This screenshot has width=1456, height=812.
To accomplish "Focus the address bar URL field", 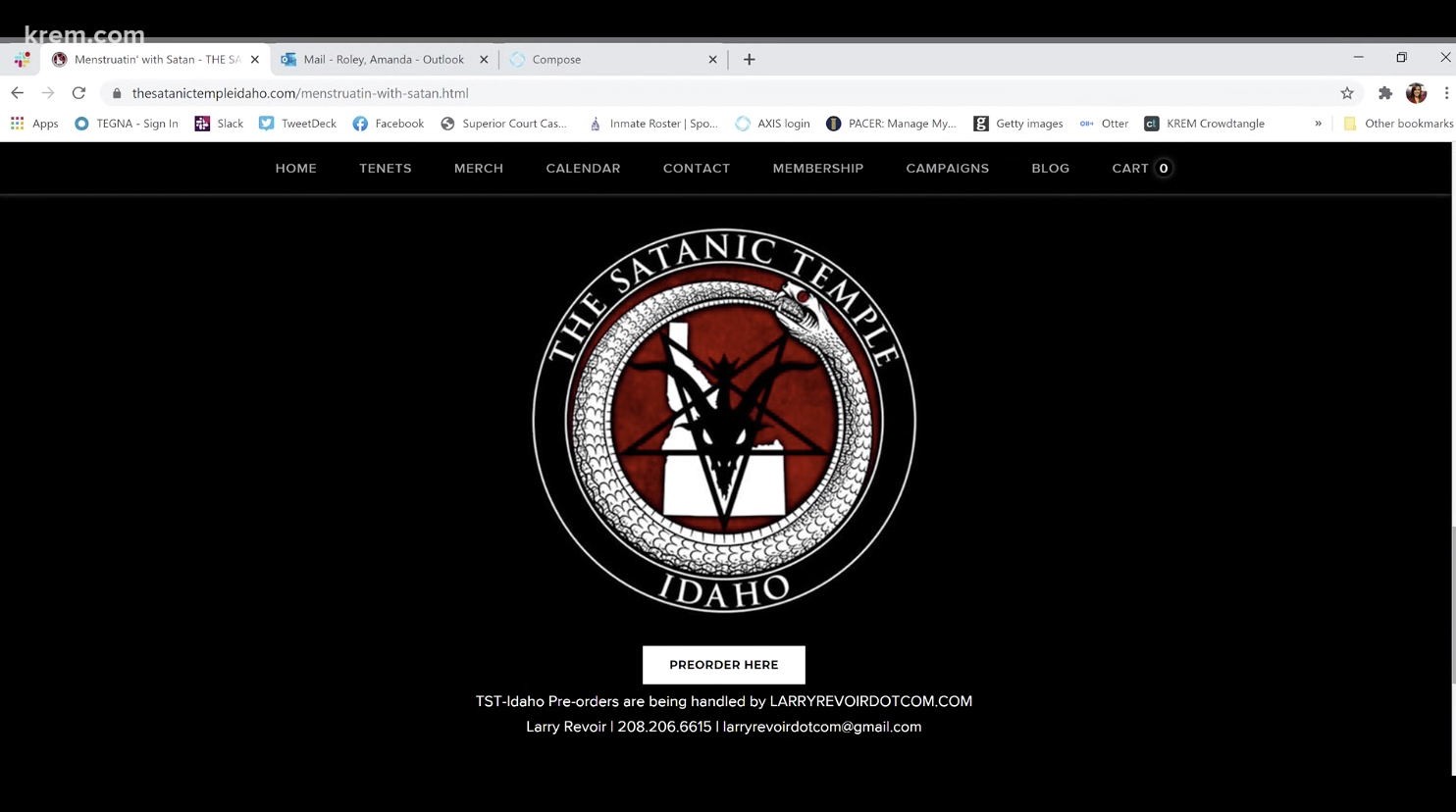I will click(726, 93).
